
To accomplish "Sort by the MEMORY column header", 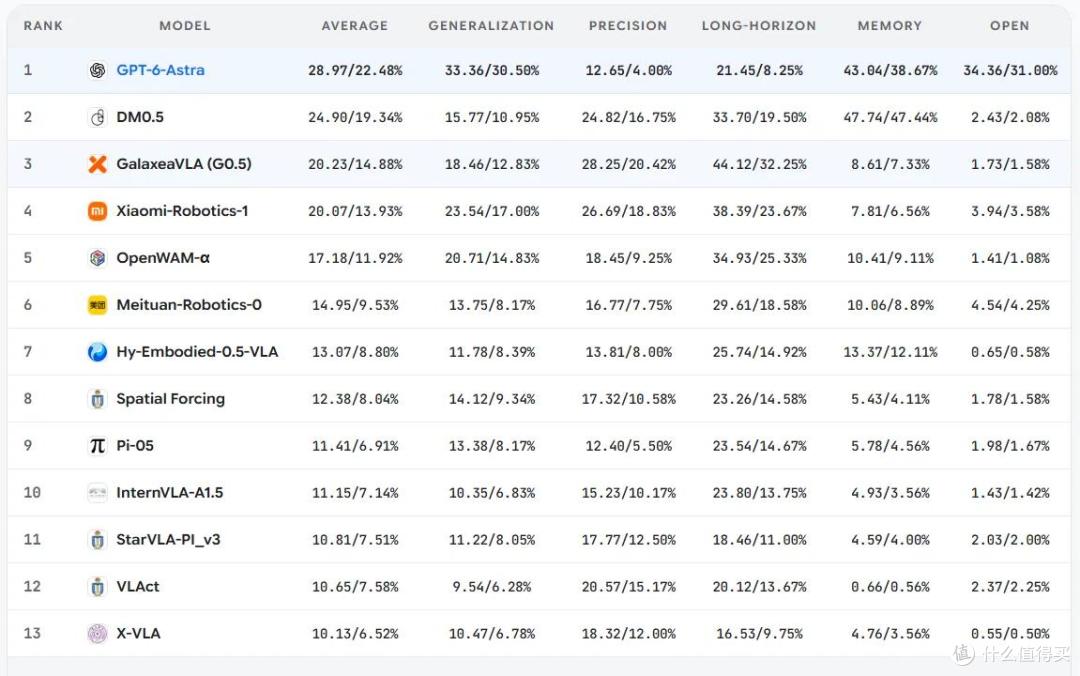I will 890,25.
